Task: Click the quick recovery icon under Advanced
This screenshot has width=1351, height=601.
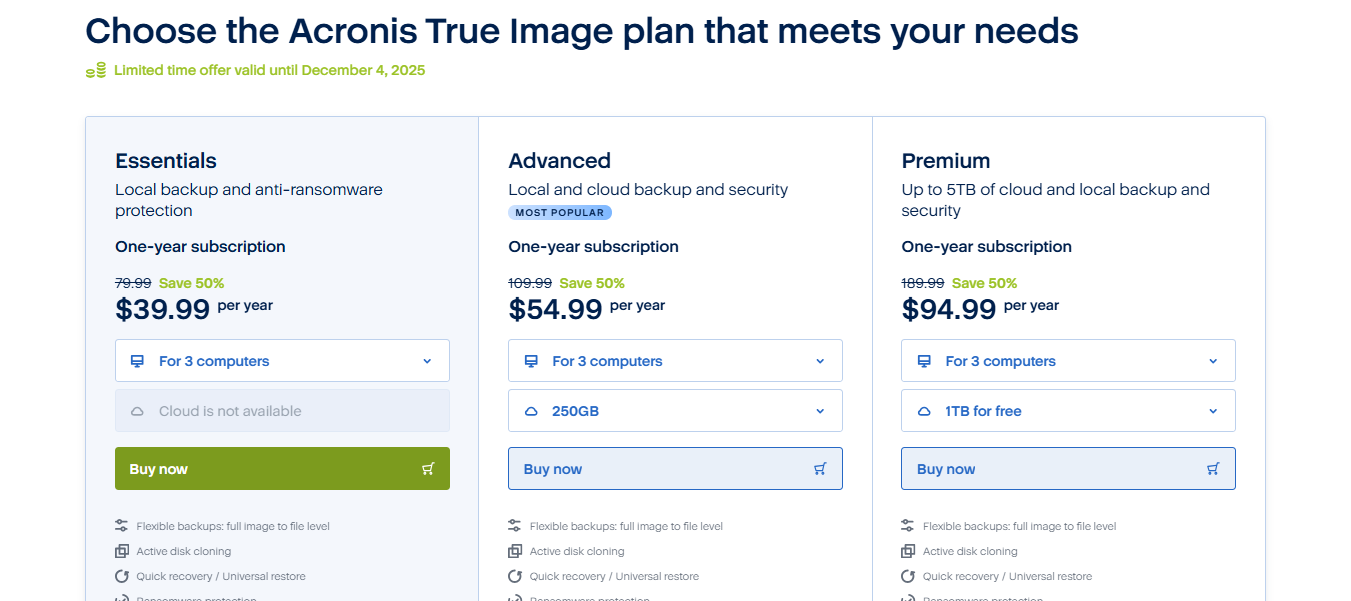Action: click(515, 576)
